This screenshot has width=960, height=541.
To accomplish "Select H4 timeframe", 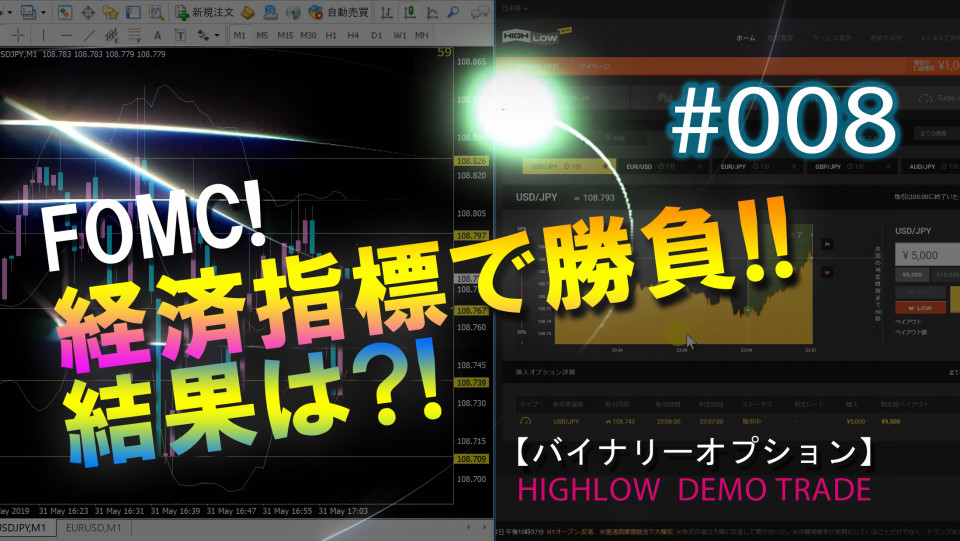I will pos(353,35).
